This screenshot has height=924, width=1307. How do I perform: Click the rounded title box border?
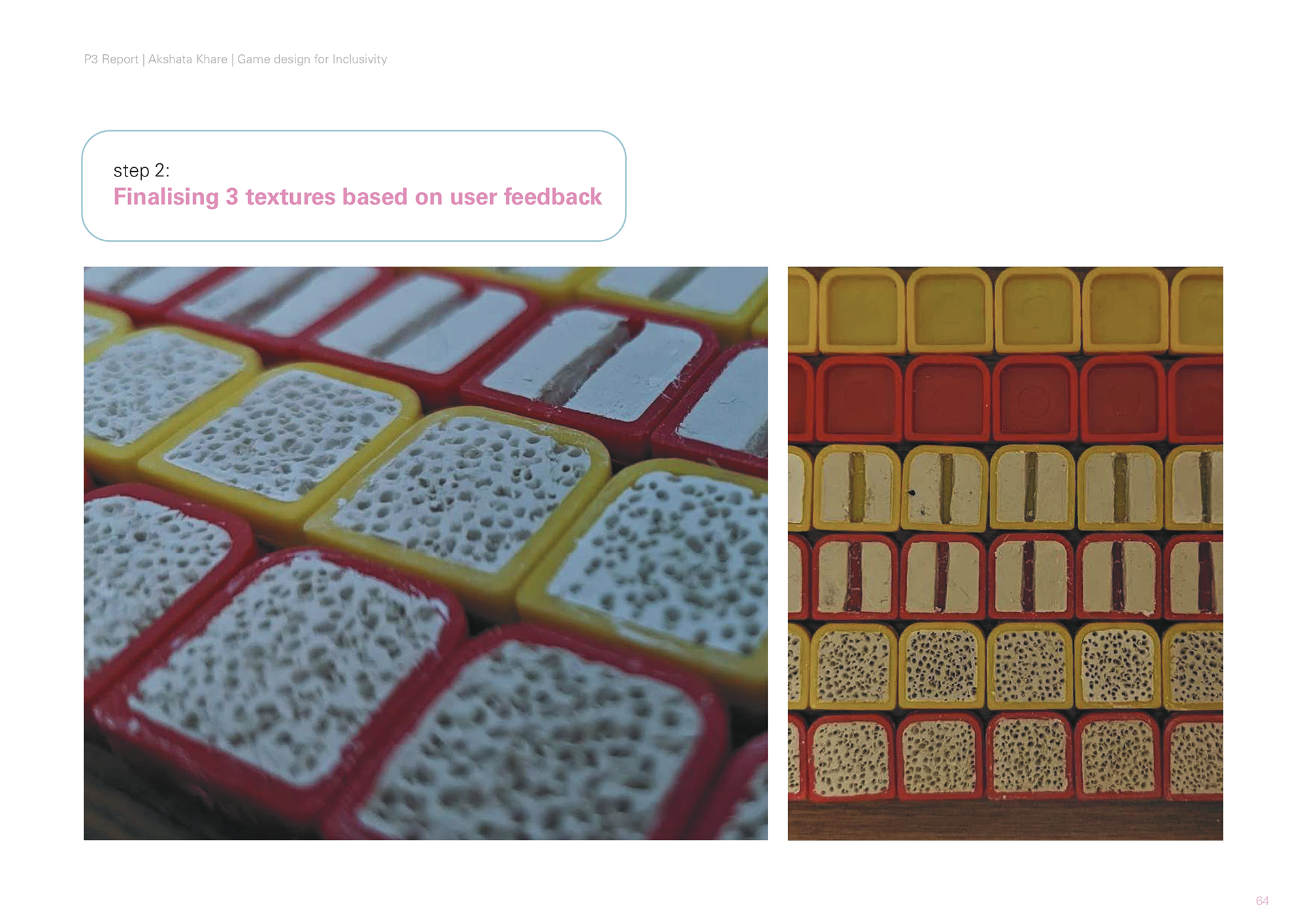coord(354,131)
